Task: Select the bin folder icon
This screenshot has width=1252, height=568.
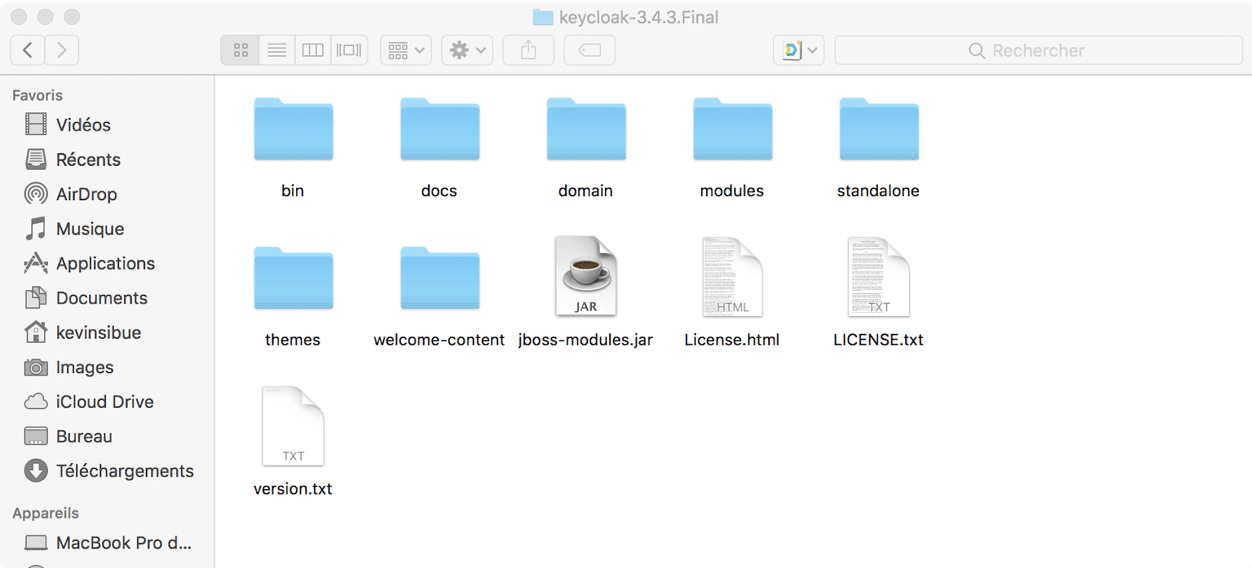Action: click(x=293, y=129)
